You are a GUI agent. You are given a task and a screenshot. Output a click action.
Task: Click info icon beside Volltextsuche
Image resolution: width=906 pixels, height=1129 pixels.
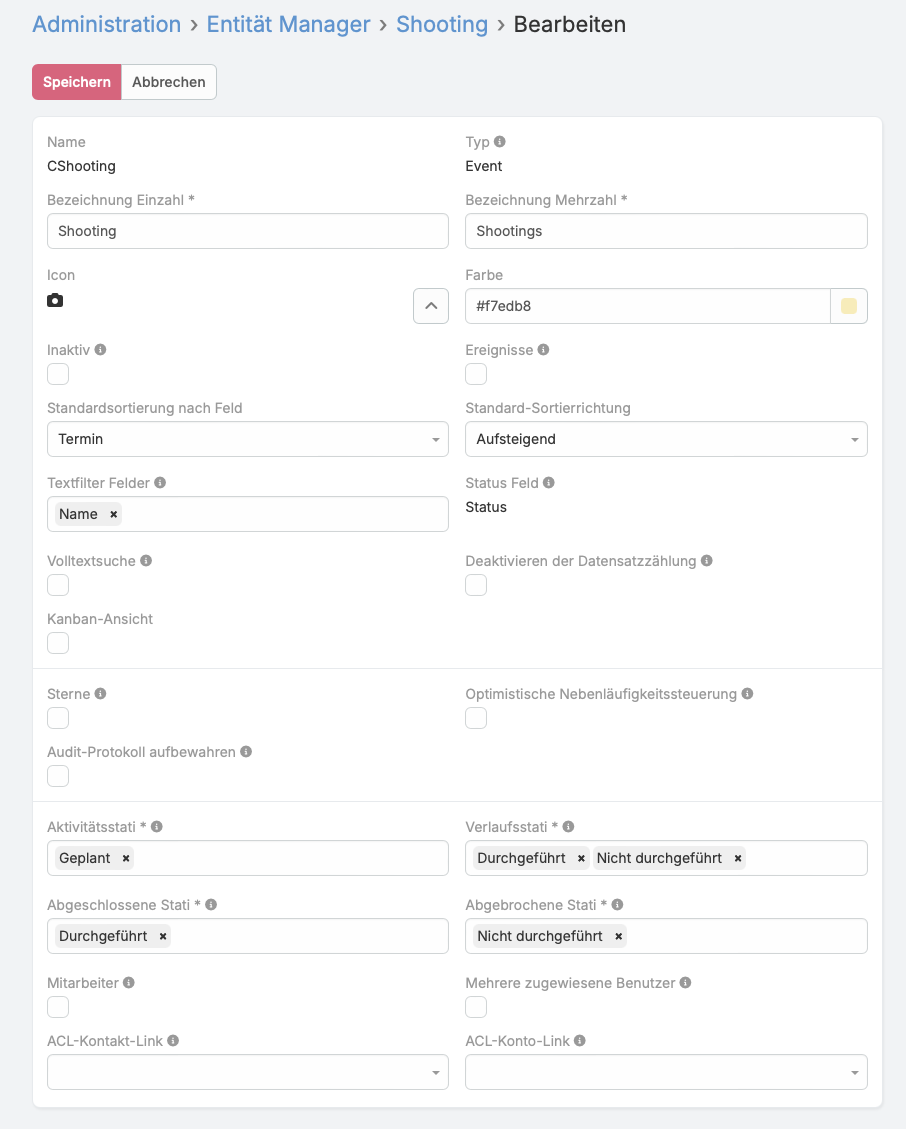tap(146, 561)
